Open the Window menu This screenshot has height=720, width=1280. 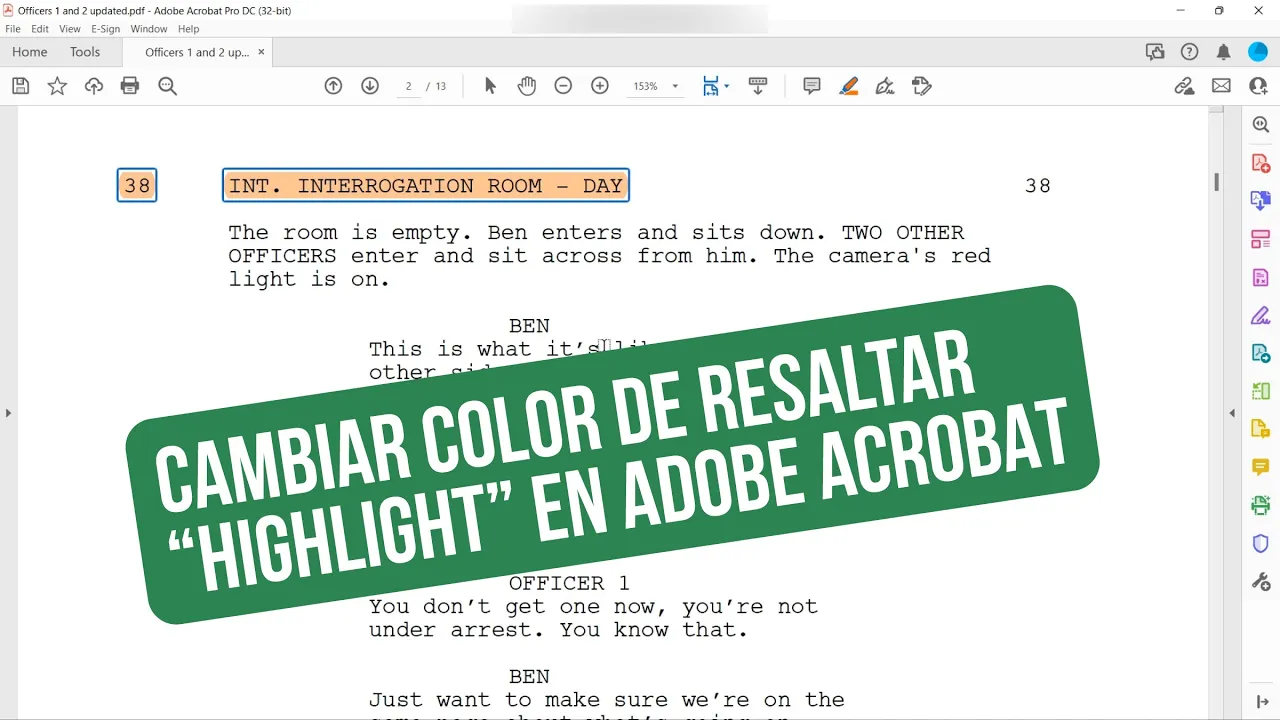[x=149, y=29]
